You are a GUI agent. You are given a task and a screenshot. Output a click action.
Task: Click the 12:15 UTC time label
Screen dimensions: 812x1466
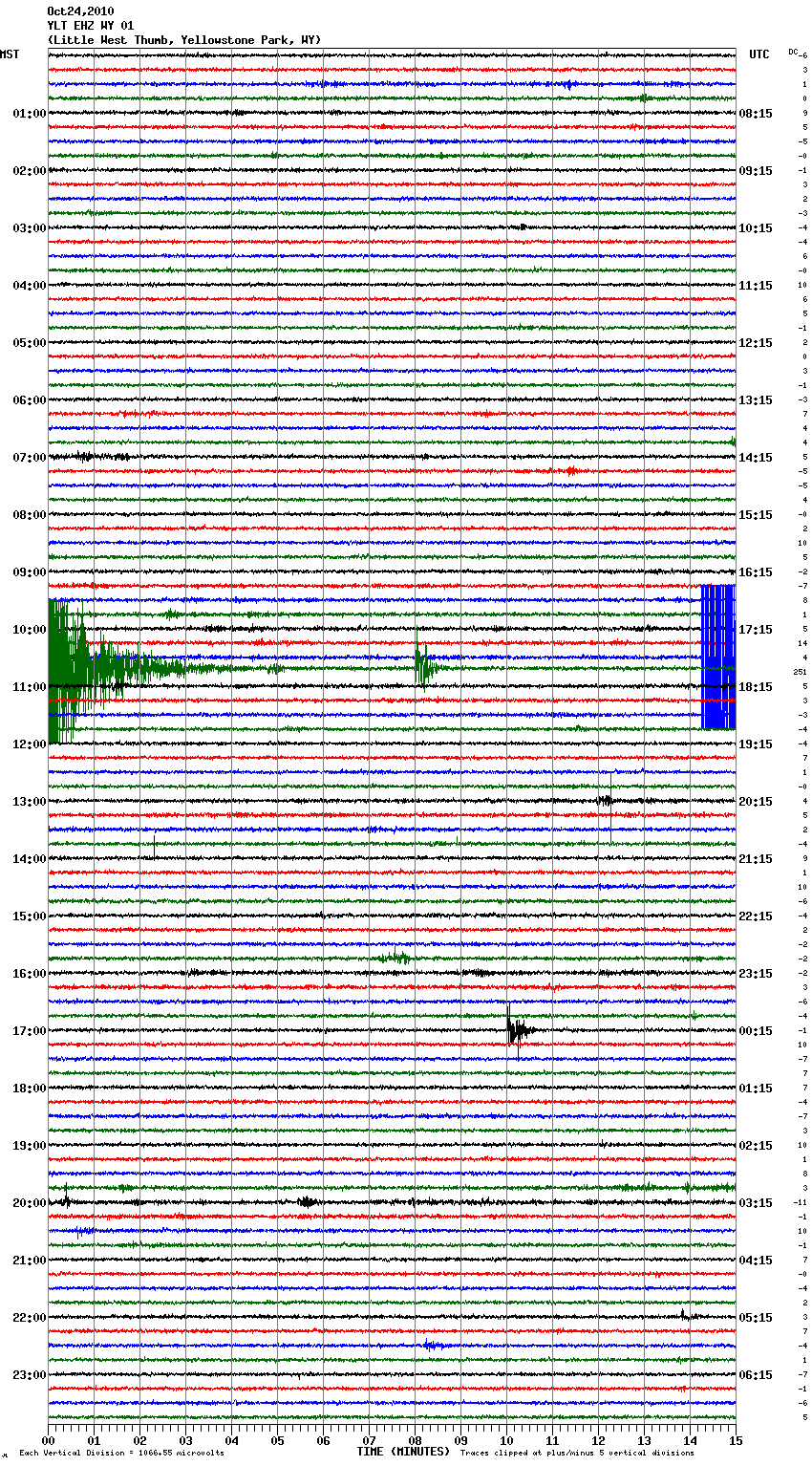tap(756, 343)
